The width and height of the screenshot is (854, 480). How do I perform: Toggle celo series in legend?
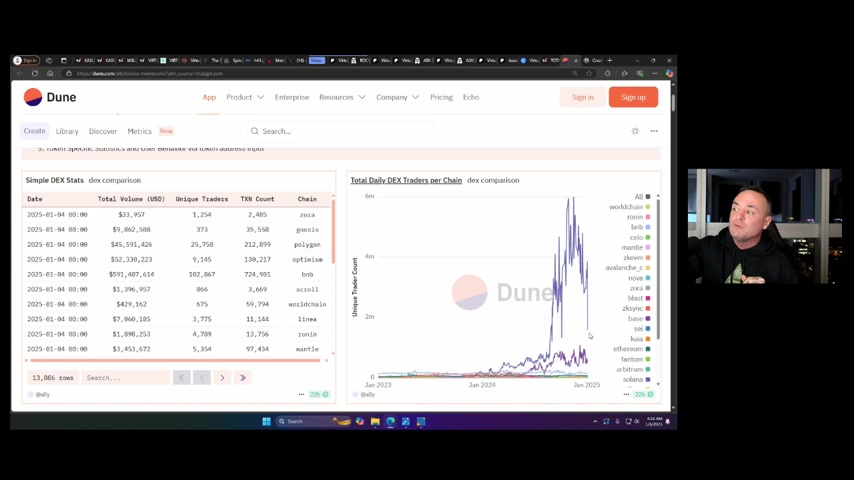tap(640, 238)
